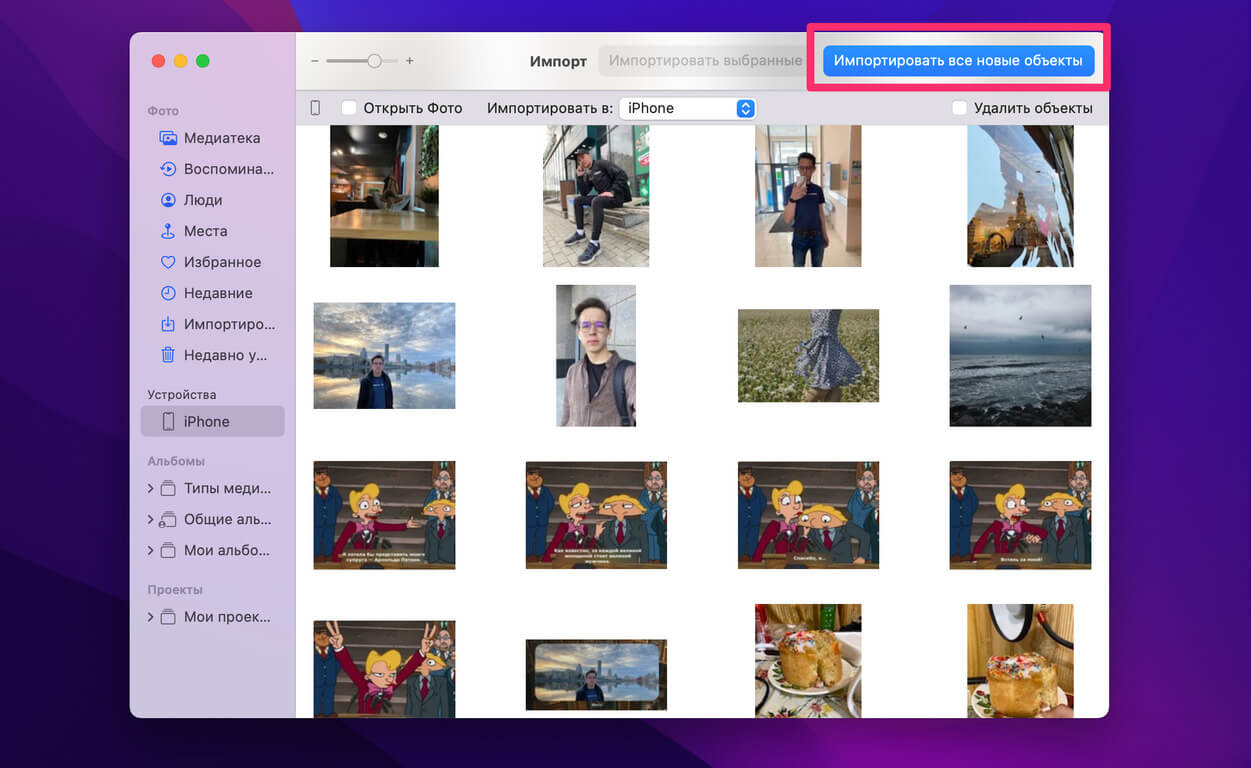The width and height of the screenshot is (1251, 768).
Task: Click the zoom-in plus icon in toolbar
Action: click(x=409, y=61)
